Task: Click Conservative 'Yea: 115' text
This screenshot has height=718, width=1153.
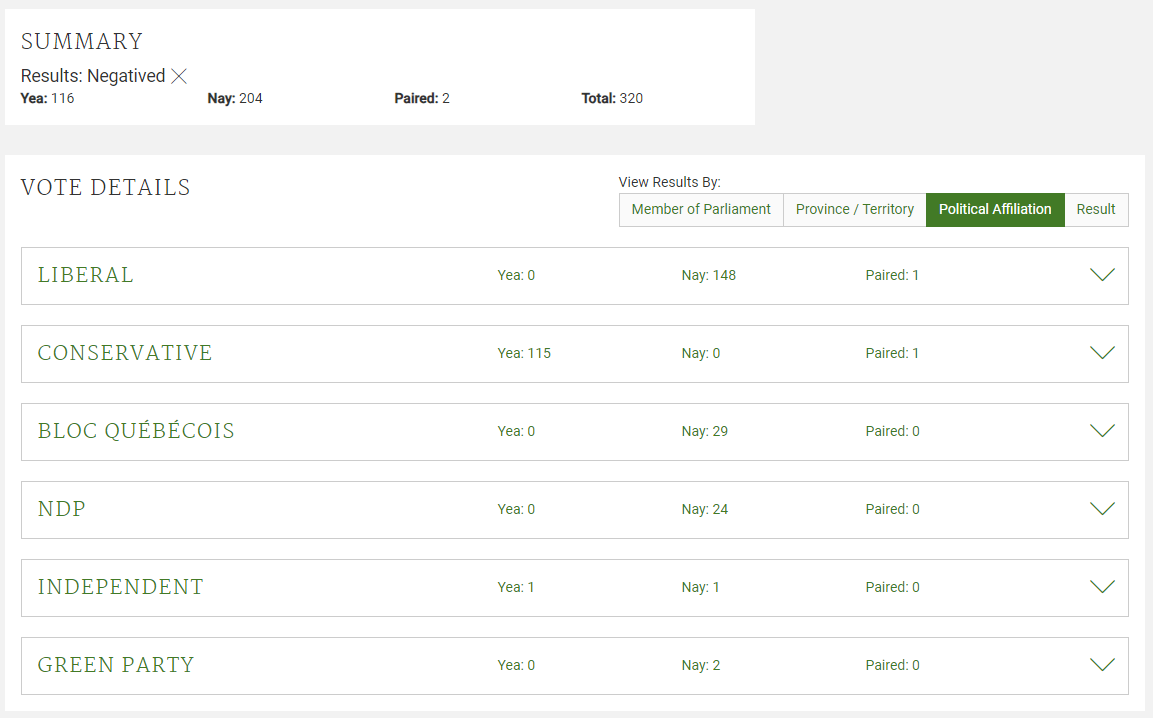Action: pyautogui.click(x=524, y=353)
